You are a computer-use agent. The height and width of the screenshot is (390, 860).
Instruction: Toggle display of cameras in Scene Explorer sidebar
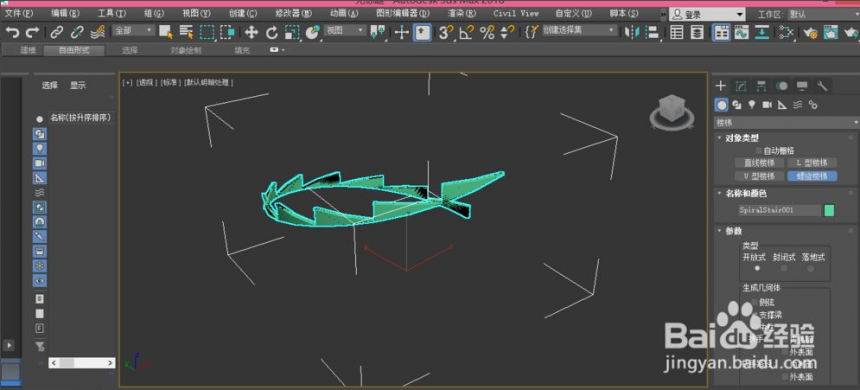(39, 163)
